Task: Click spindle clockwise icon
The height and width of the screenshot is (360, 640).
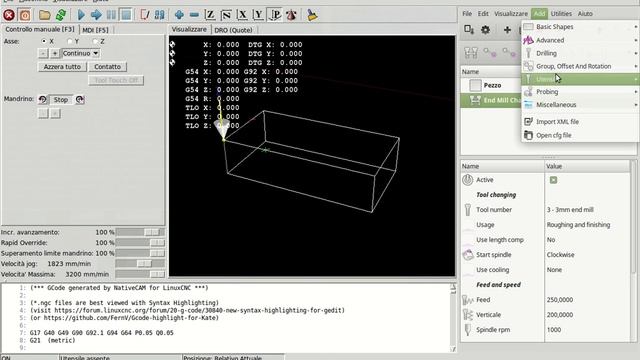Action: (x=80, y=100)
